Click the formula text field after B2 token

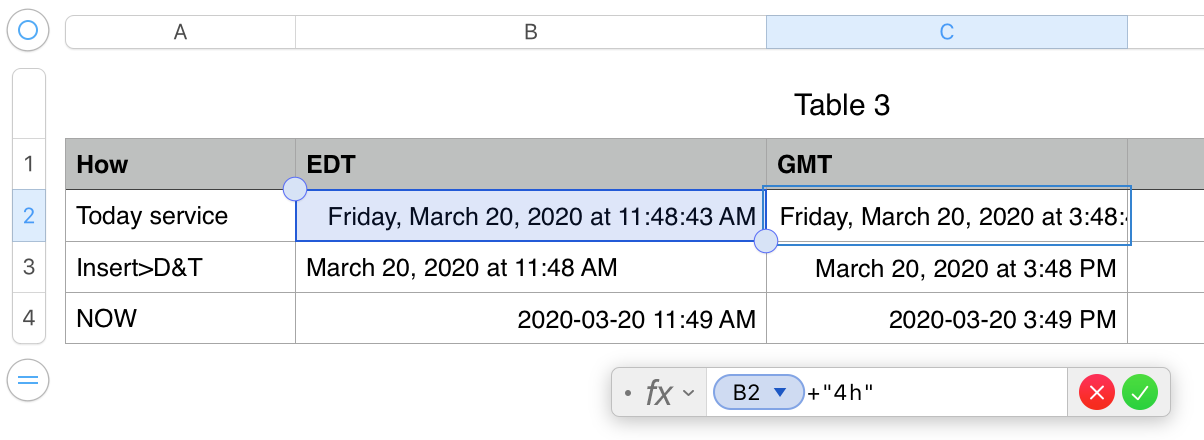pyautogui.click(x=960, y=393)
